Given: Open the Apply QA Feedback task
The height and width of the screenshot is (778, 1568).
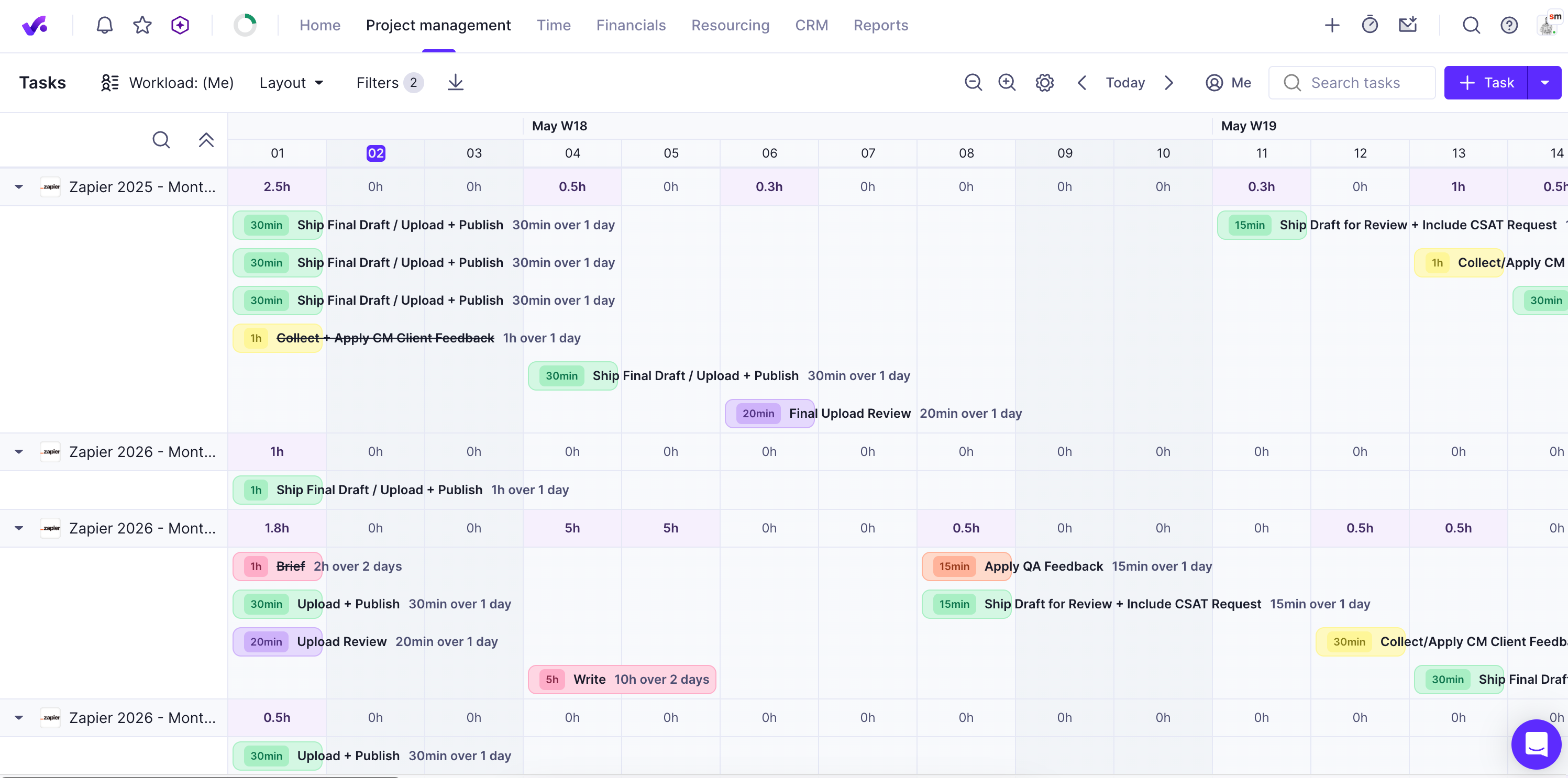Looking at the screenshot, I should [x=967, y=566].
